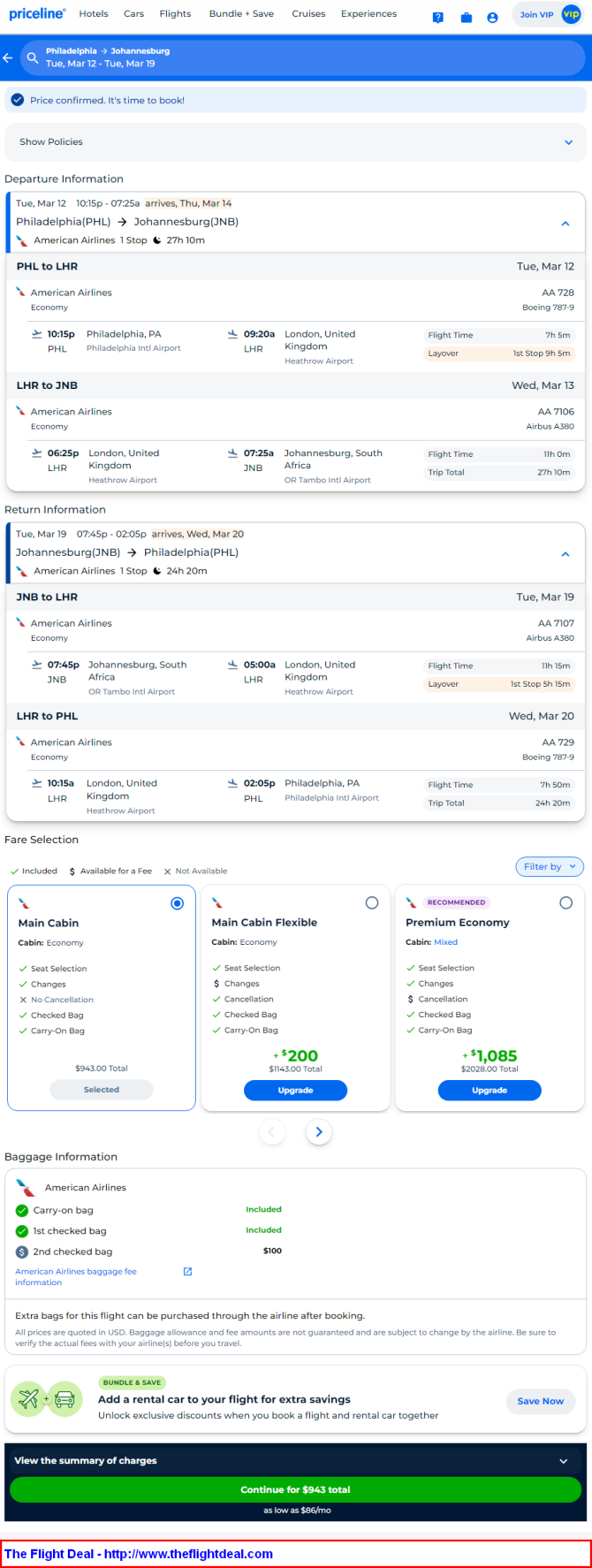Click American Airlines logo in Baggage Information
Screen dimensions: 592x1568
coord(26,1187)
